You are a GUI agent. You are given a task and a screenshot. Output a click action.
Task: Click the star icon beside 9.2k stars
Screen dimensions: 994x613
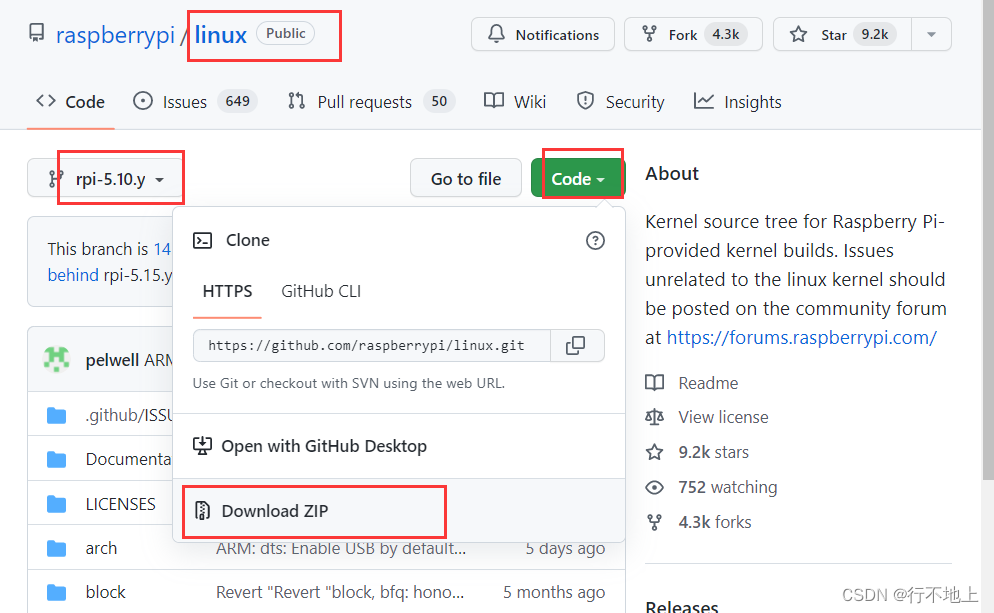tap(654, 452)
